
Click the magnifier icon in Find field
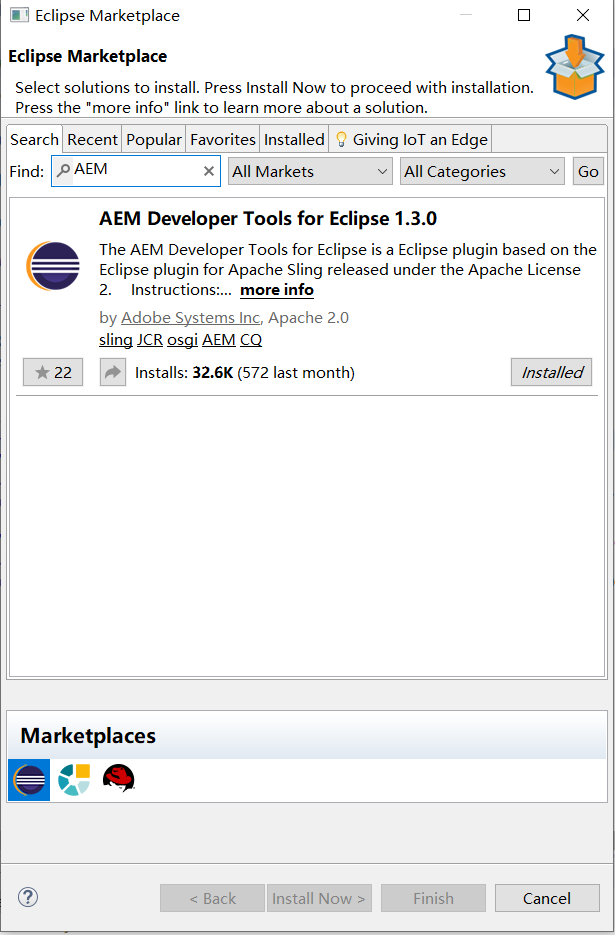coord(63,171)
